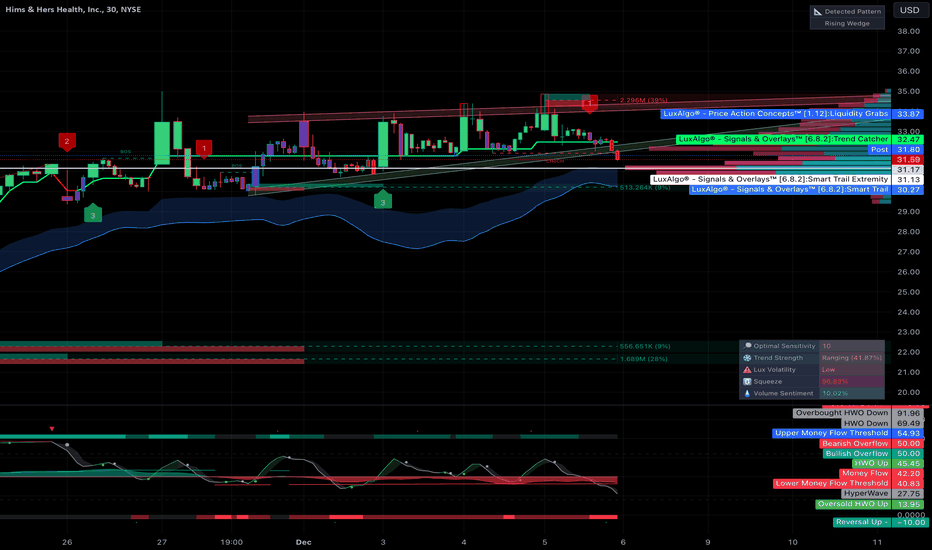The width and height of the screenshot is (932, 550).
Task: Click the red sell signal marker labeled 2
Action: pos(67,142)
